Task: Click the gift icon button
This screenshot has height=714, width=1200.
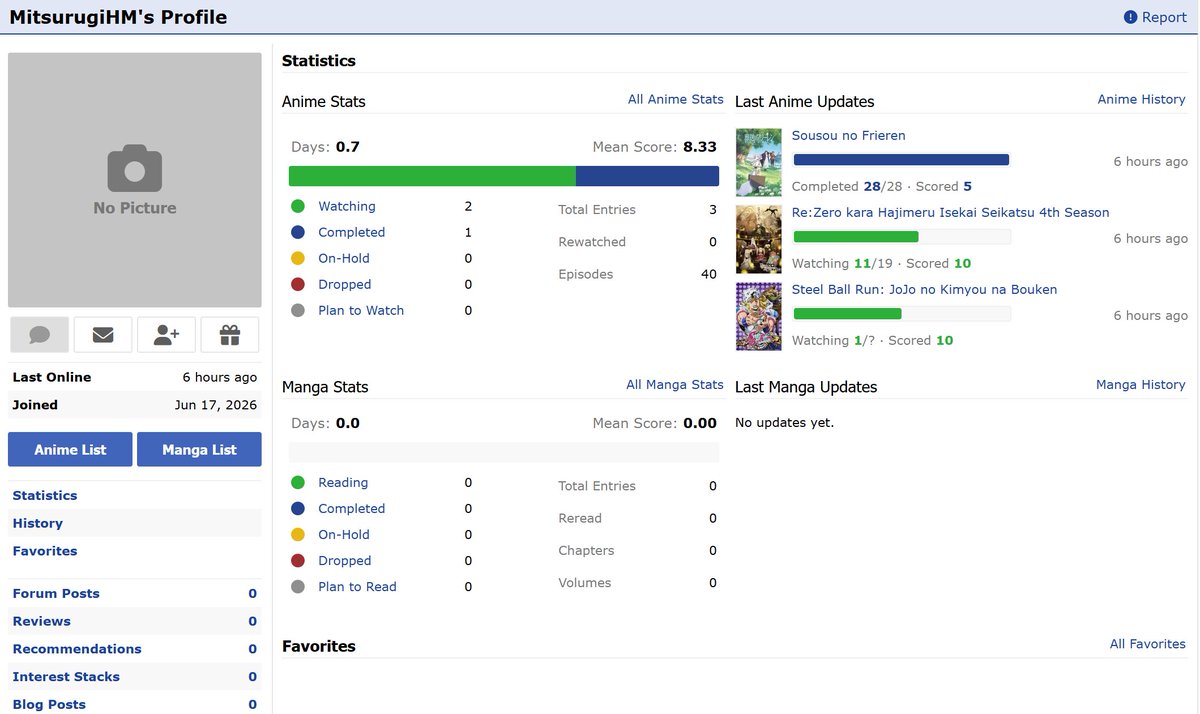Action: pyautogui.click(x=230, y=335)
